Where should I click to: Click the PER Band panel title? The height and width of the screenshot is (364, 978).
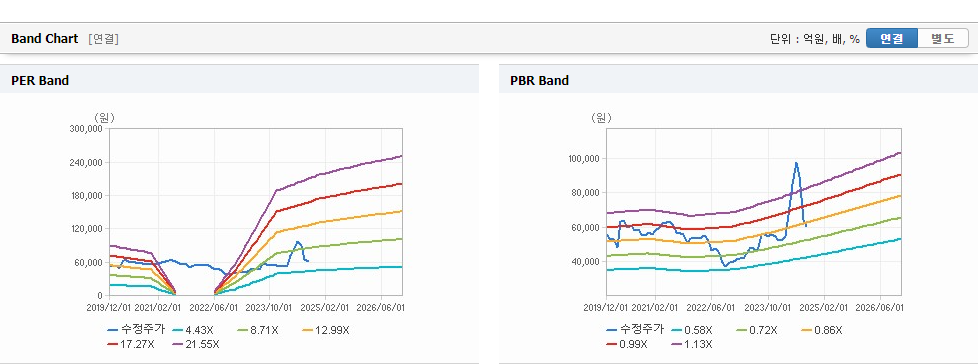40,80
